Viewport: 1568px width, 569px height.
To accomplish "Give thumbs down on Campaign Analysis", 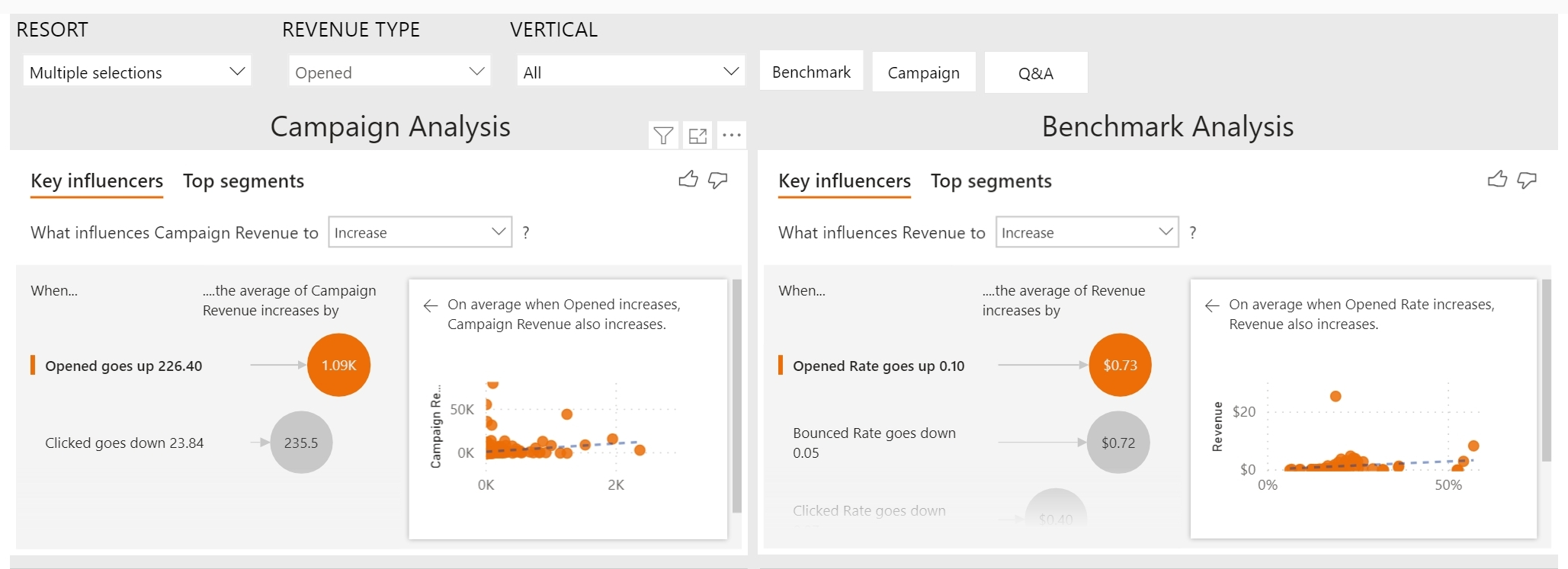I will pyautogui.click(x=718, y=180).
